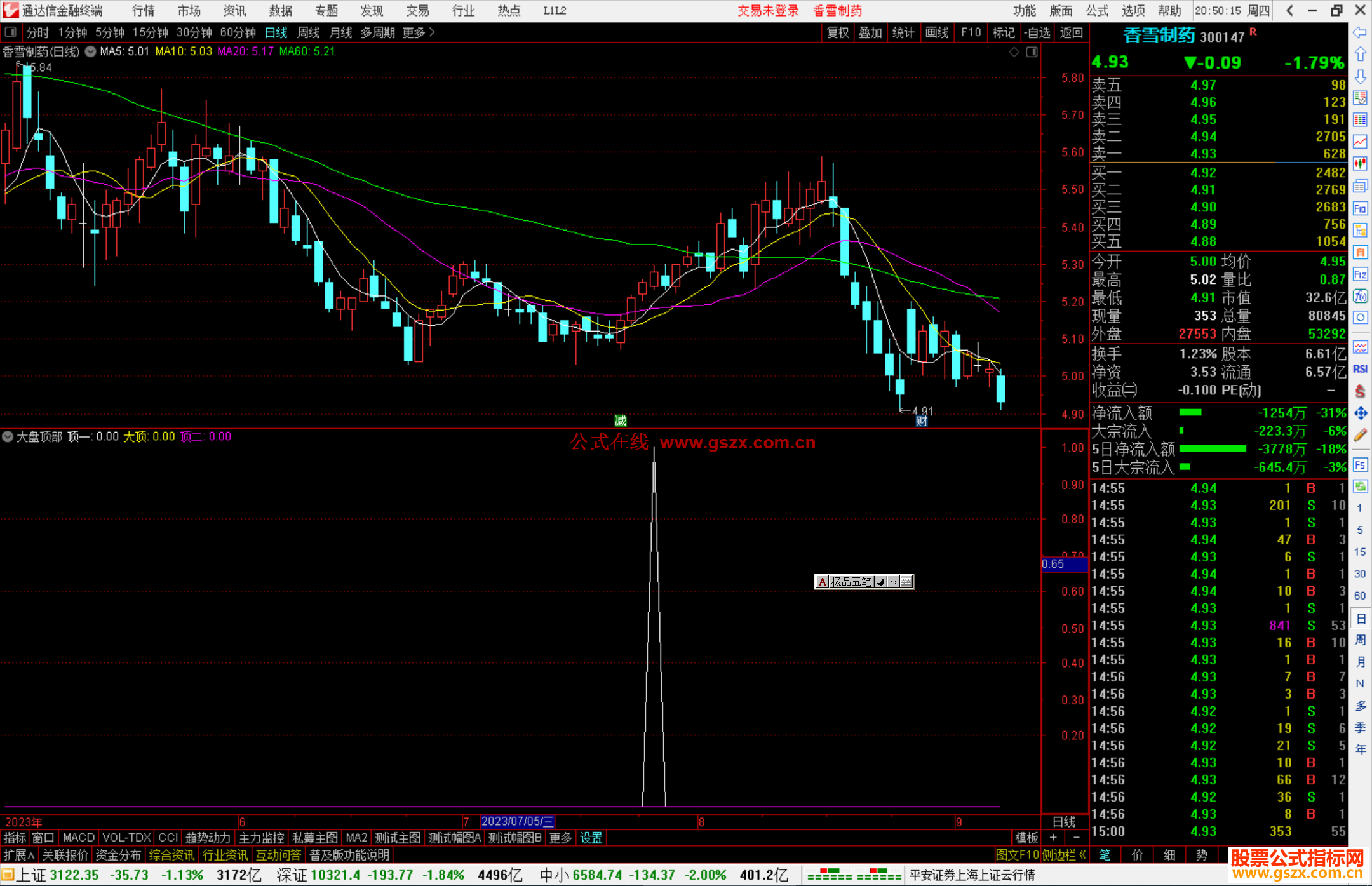Click the f(x) formula sidebar icon

click(x=1360, y=296)
